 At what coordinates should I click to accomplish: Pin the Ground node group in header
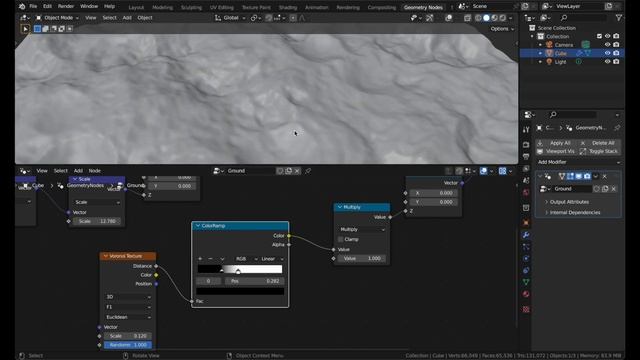(x=308, y=171)
